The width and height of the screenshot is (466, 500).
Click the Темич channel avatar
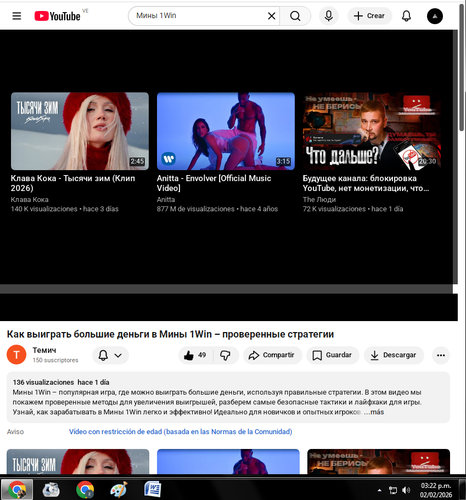click(x=16, y=355)
